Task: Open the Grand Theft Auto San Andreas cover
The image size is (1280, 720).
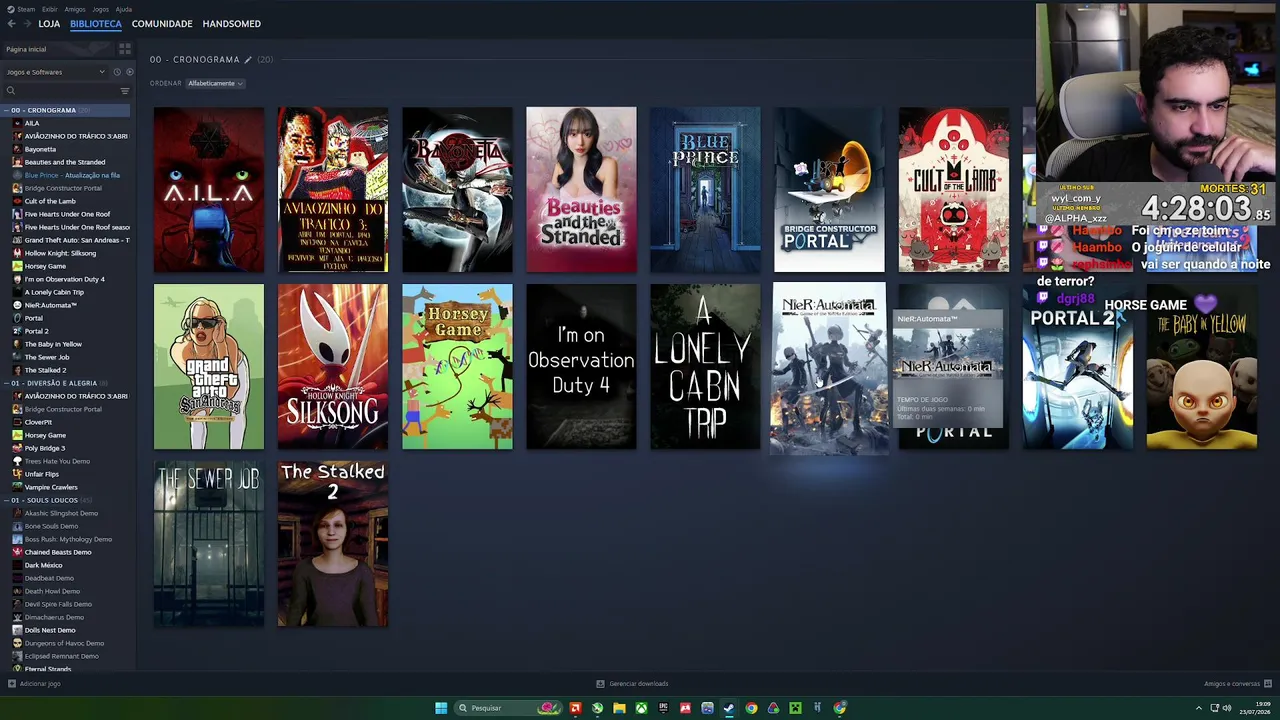Action: pos(209,367)
